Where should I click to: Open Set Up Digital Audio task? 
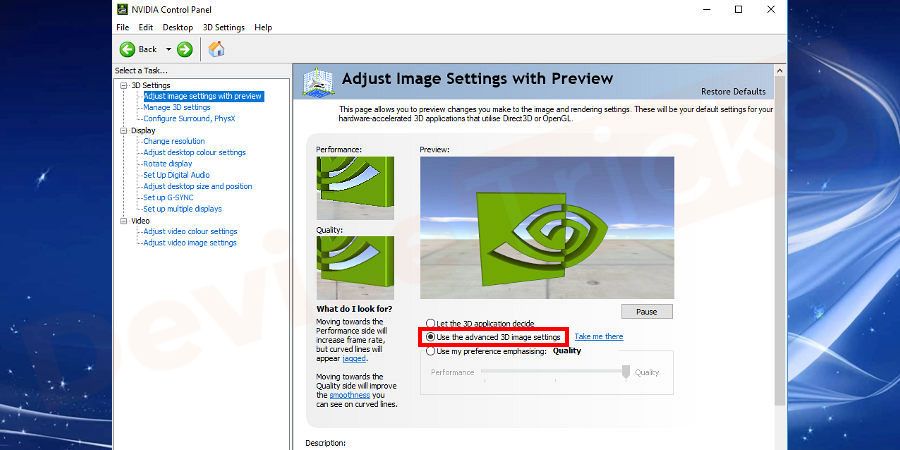(x=176, y=175)
